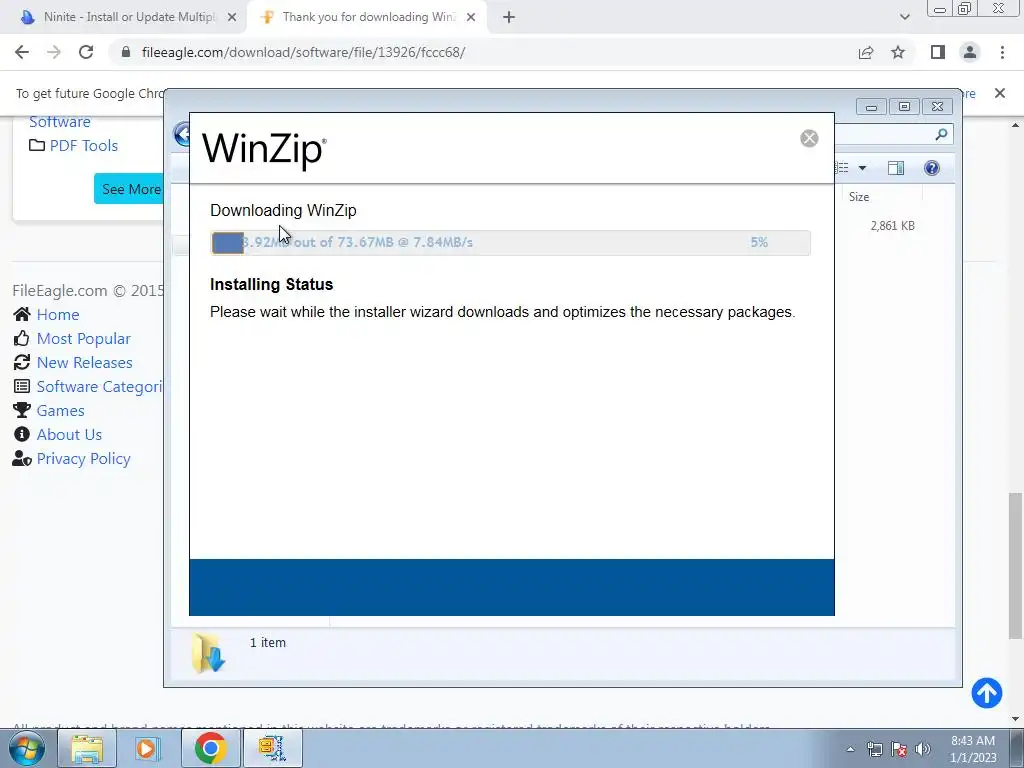Dismiss the Chrome update notification bar
1024x768 pixels.
point(1000,93)
